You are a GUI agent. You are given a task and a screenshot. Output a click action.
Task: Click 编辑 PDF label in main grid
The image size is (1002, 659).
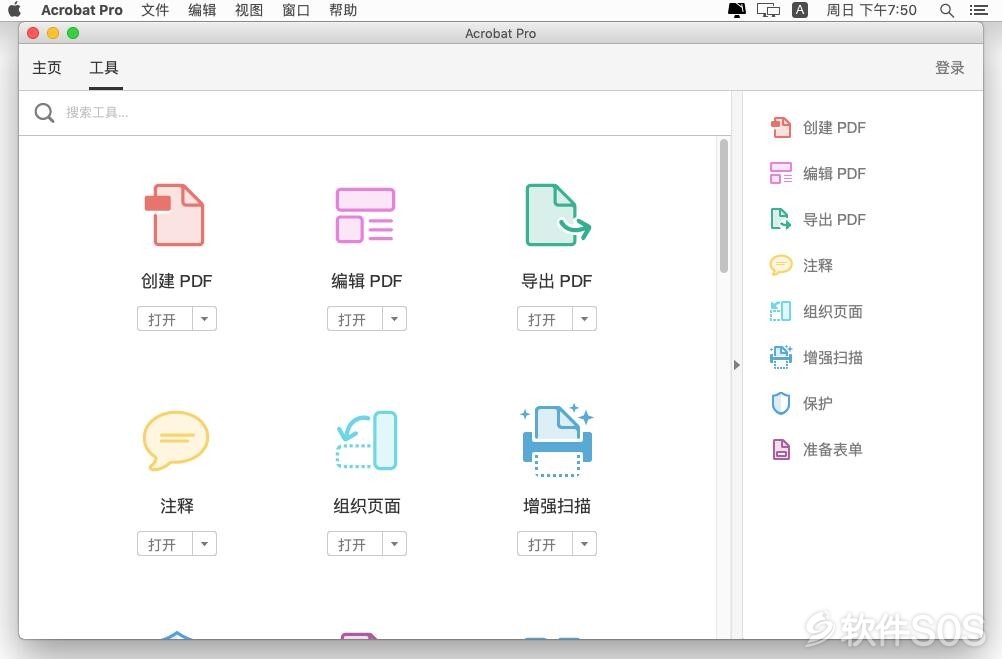coord(366,281)
